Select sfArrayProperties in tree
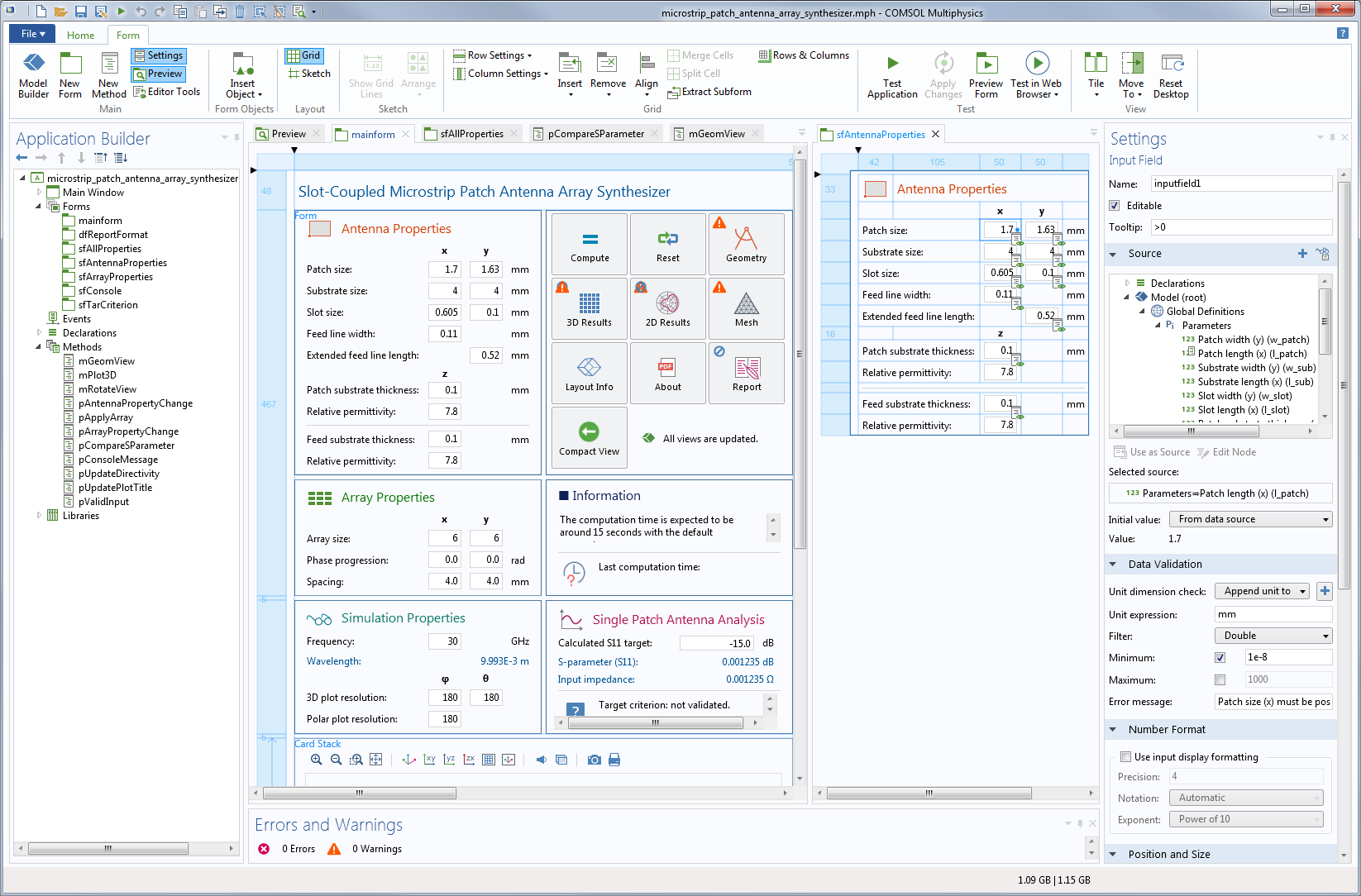Viewport: 1361px width, 896px height. [116, 277]
